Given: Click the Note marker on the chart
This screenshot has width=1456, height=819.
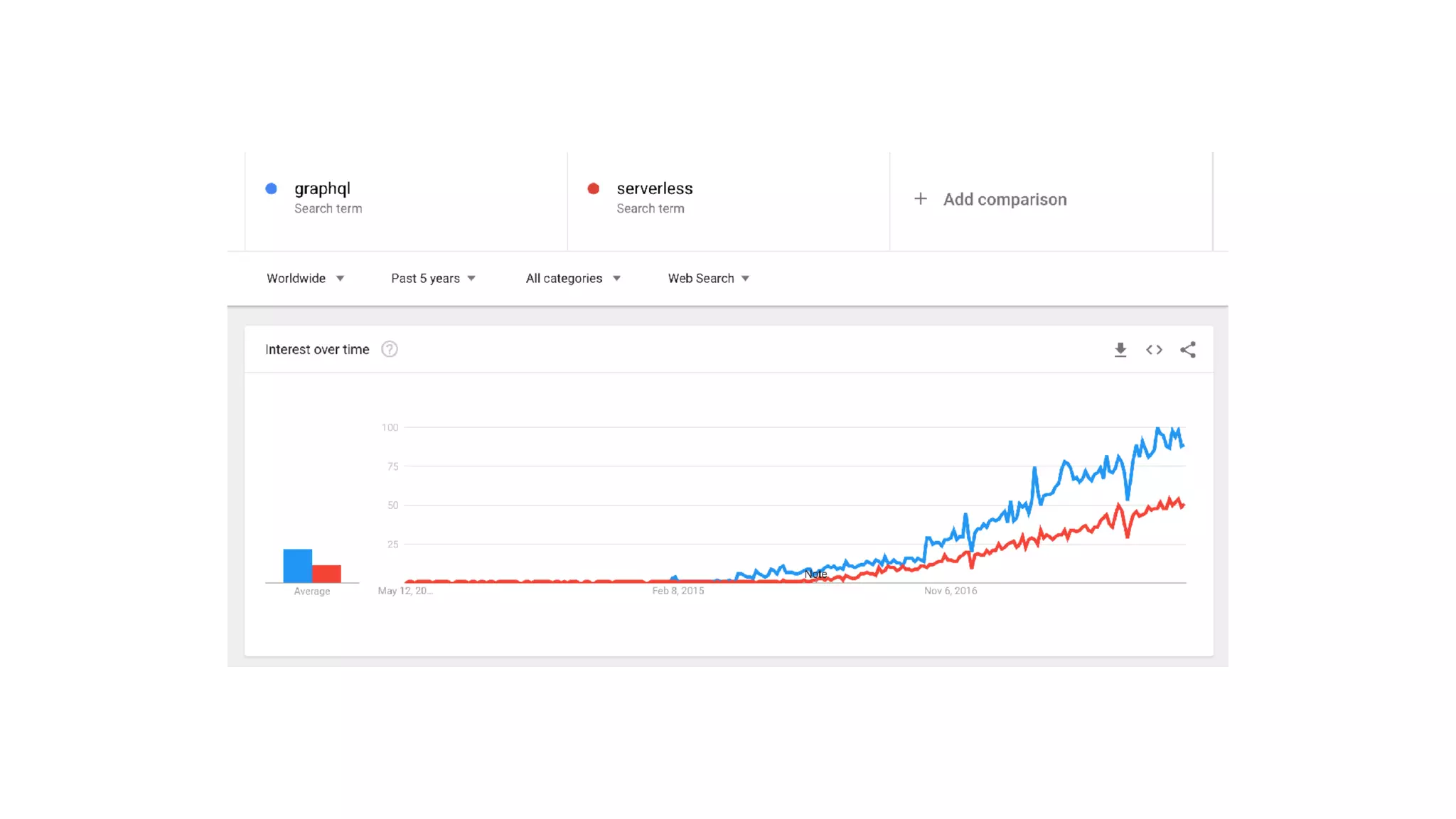Looking at the screenshot, I should [x=815, y=574].
